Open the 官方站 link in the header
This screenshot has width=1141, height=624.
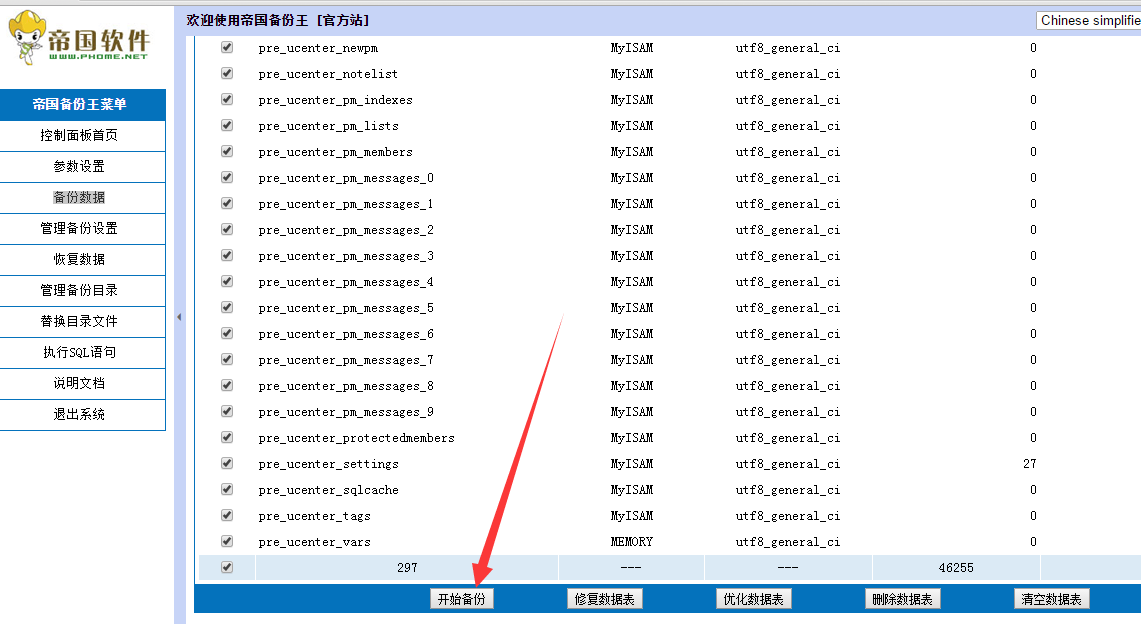tap(342, 20)
